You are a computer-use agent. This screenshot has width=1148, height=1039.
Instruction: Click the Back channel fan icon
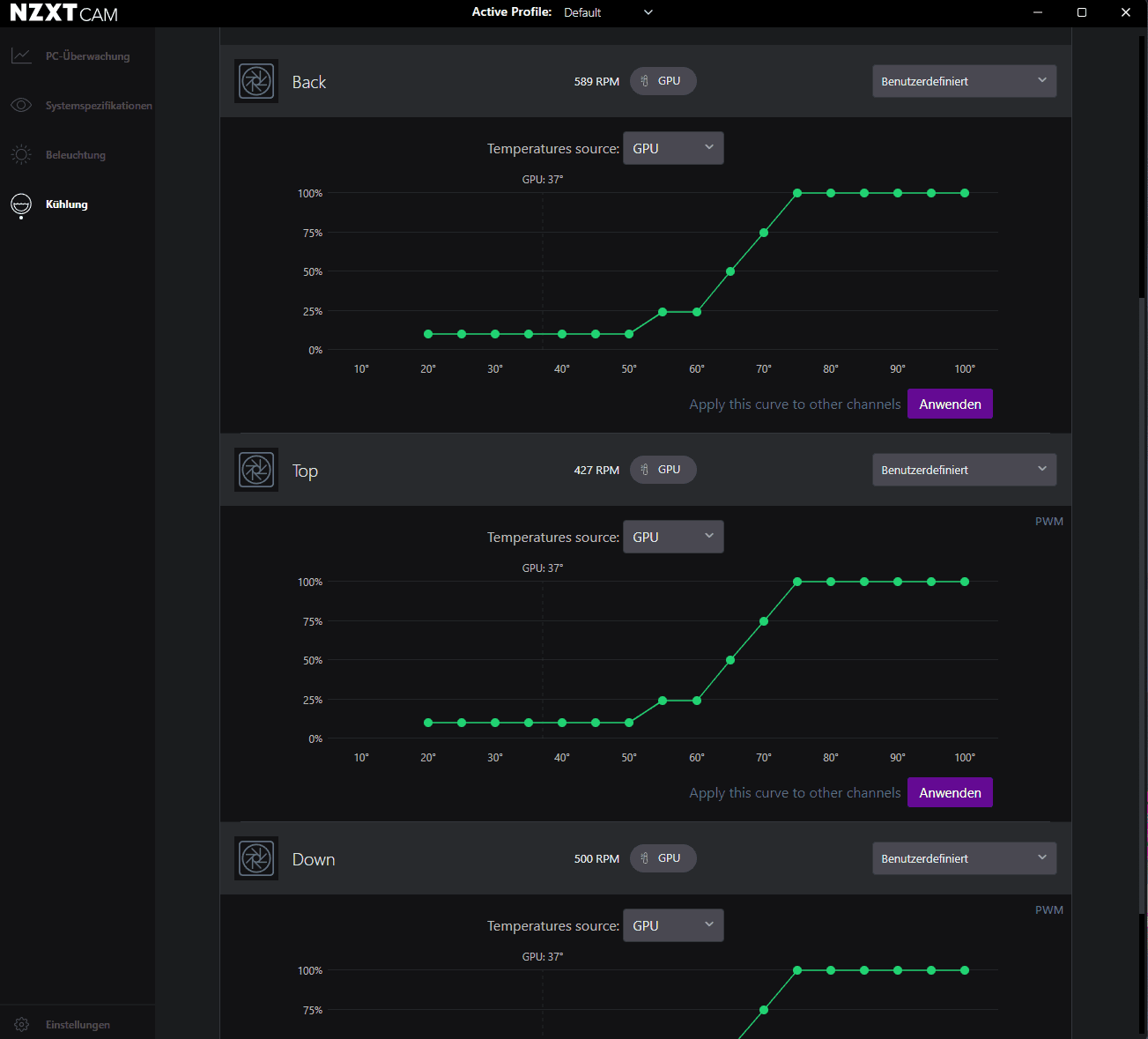(x=256, y=81)
